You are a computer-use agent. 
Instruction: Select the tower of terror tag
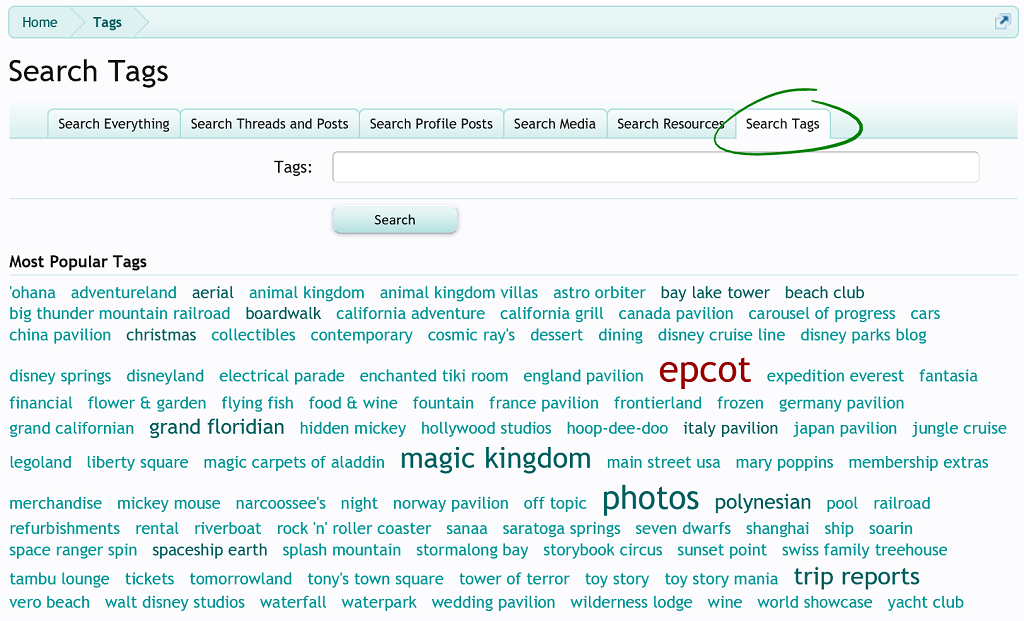(514, 578)
